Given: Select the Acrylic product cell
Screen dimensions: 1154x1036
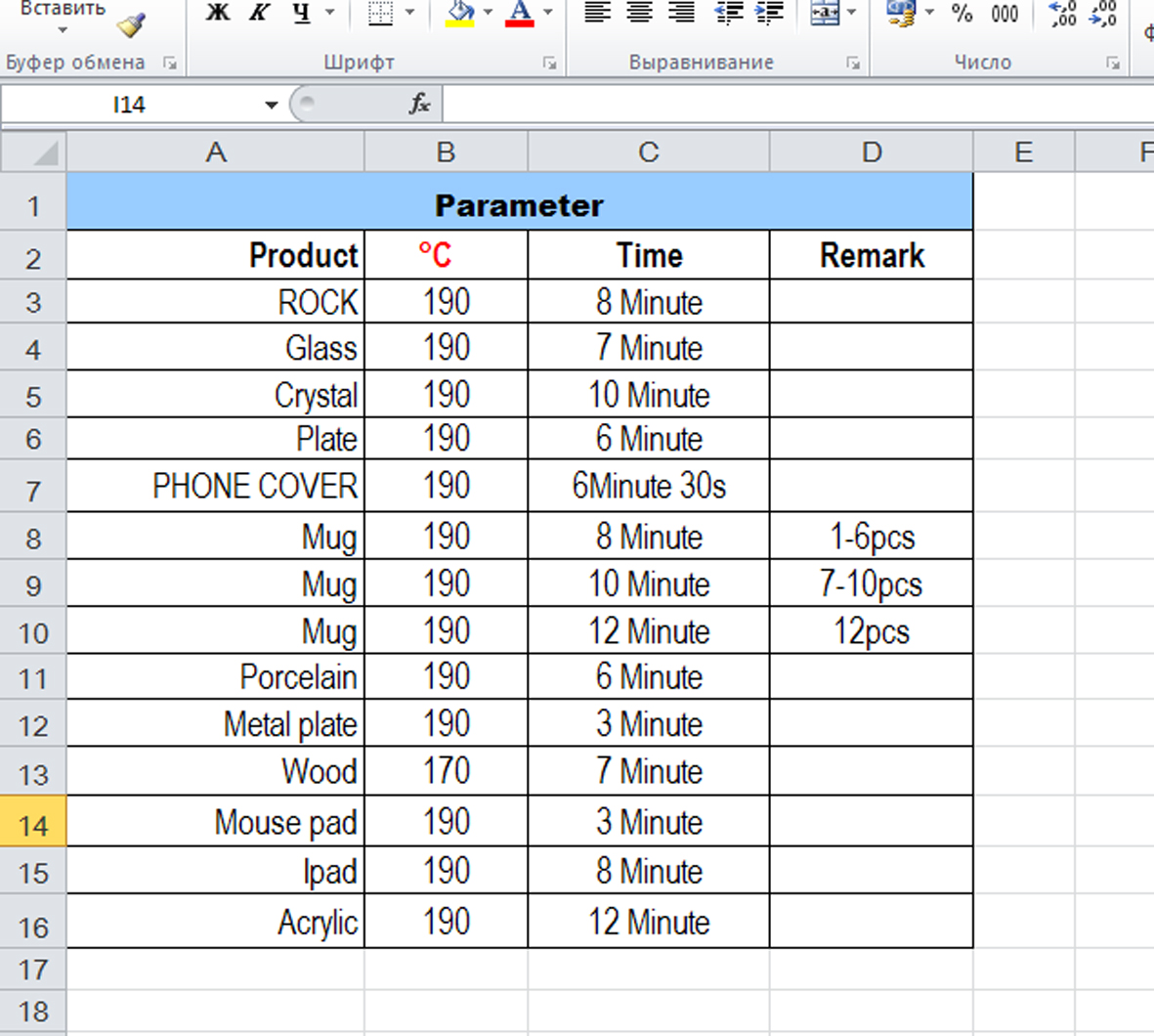Looking at the screenshot, I should [216, 921].
